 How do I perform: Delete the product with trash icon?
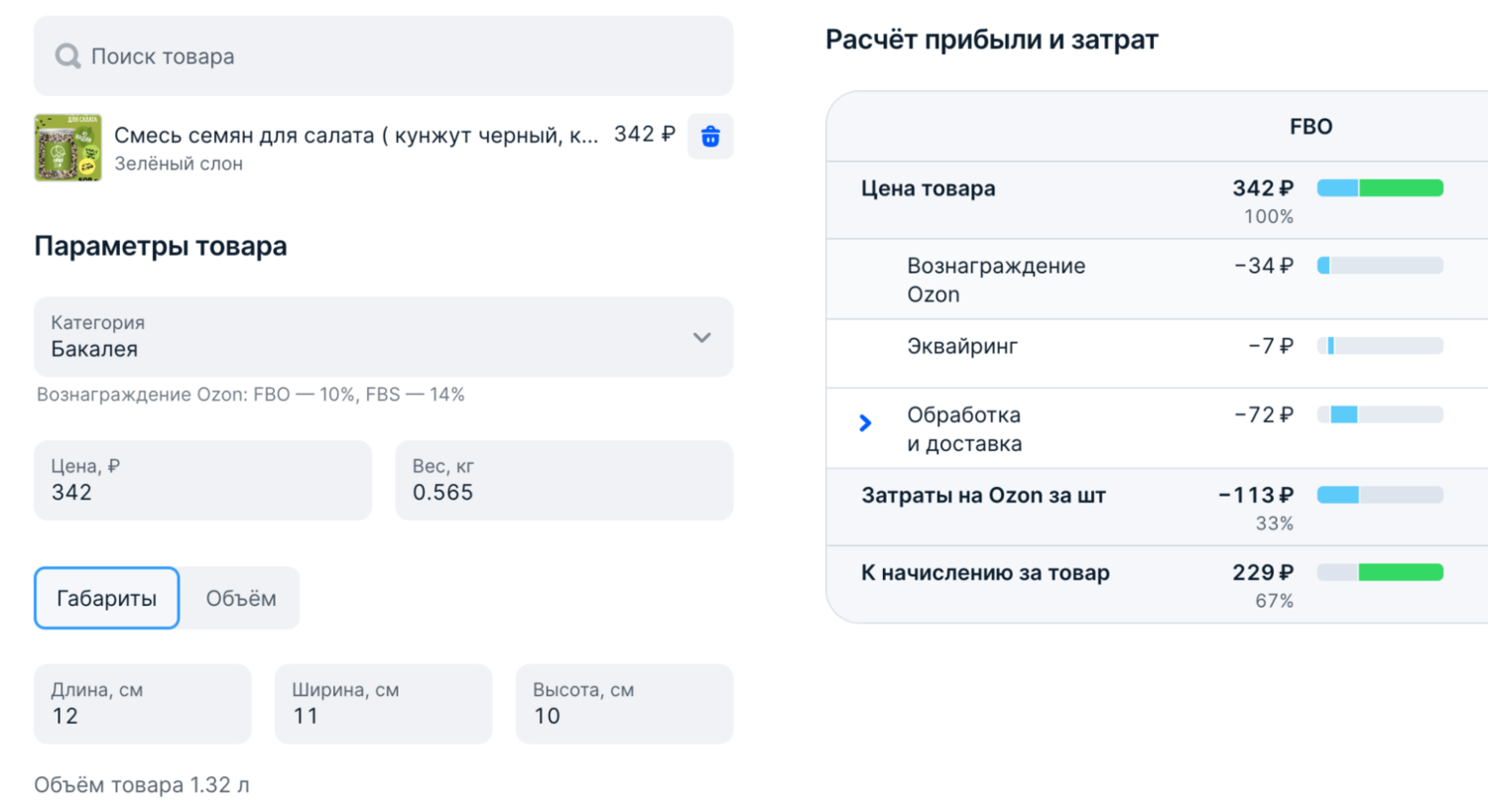[710, 137]
